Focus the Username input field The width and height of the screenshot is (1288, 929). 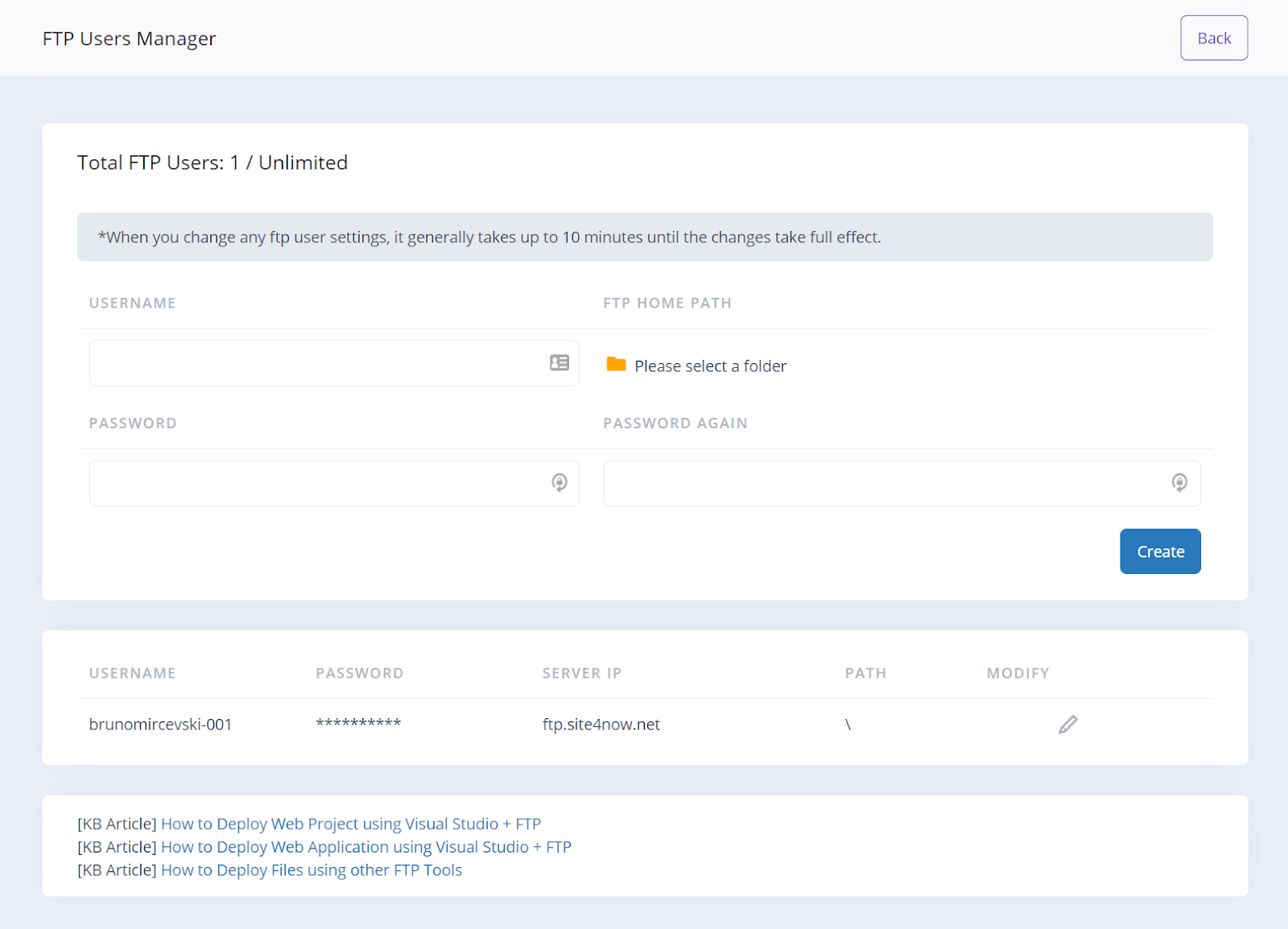(x=334, y=363)
